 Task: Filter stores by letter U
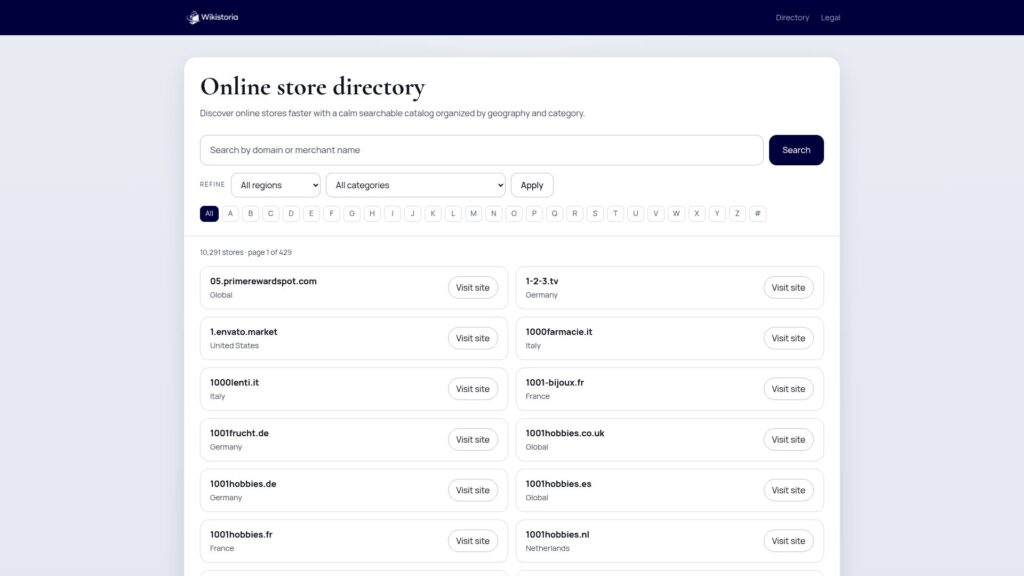[x=635, y=214]
